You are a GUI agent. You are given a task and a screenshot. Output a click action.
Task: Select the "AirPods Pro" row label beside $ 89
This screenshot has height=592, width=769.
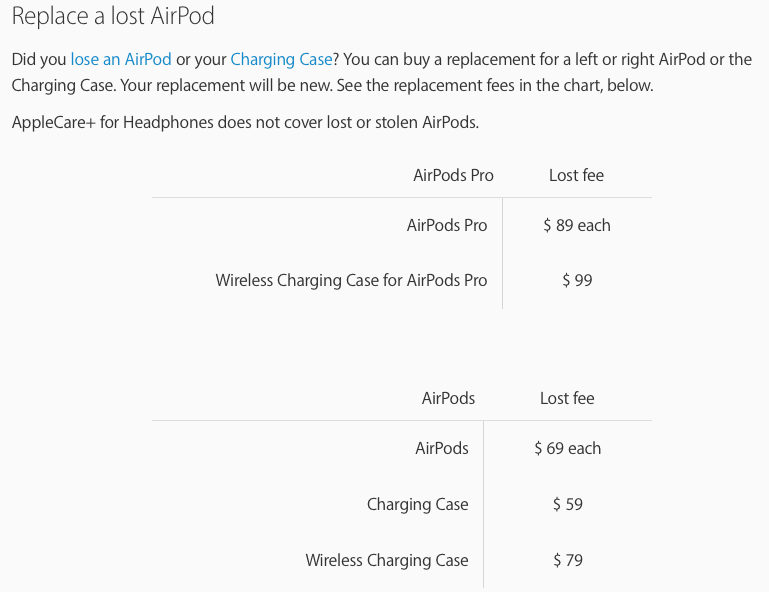pos(447,225)
